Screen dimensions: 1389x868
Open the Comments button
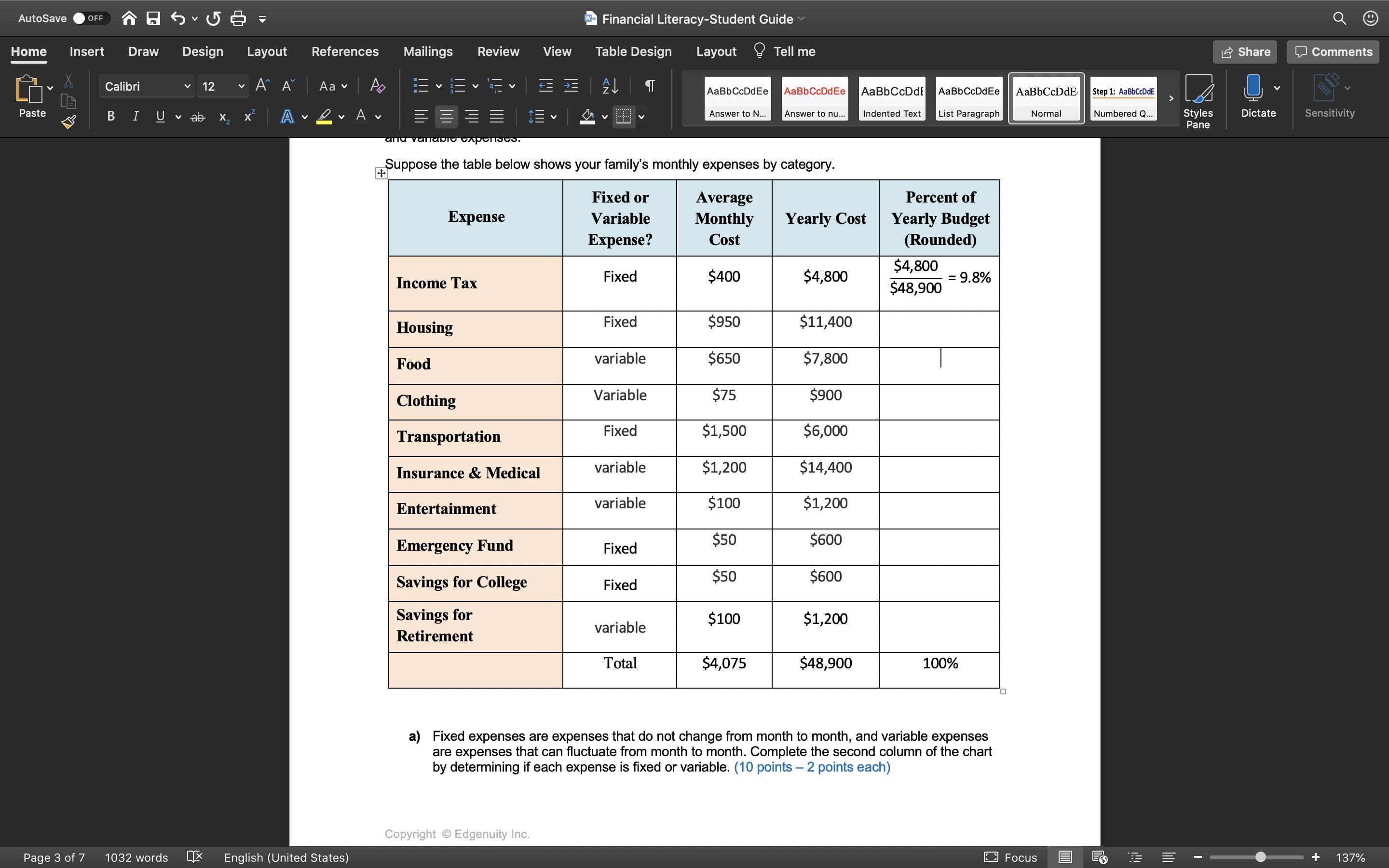tap(1333, 52)
